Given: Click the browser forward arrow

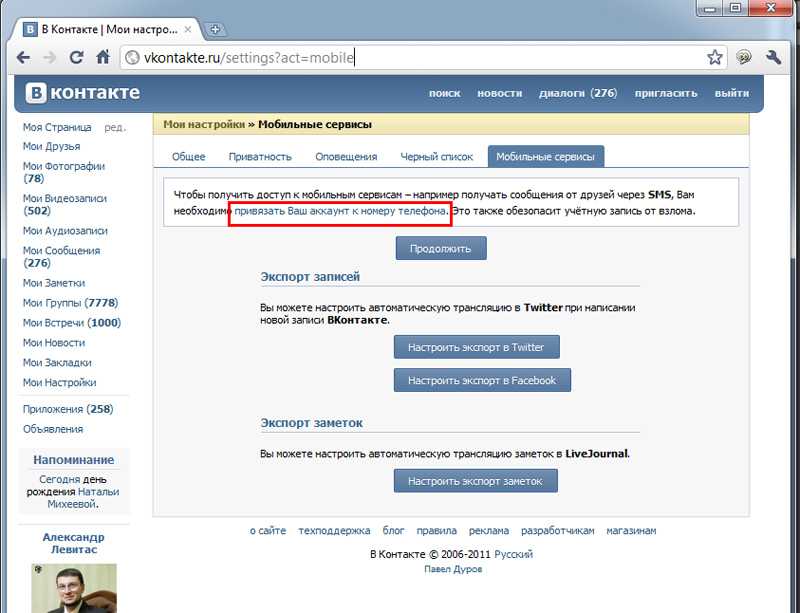Looking at the screenshot, I should (49, 57).
